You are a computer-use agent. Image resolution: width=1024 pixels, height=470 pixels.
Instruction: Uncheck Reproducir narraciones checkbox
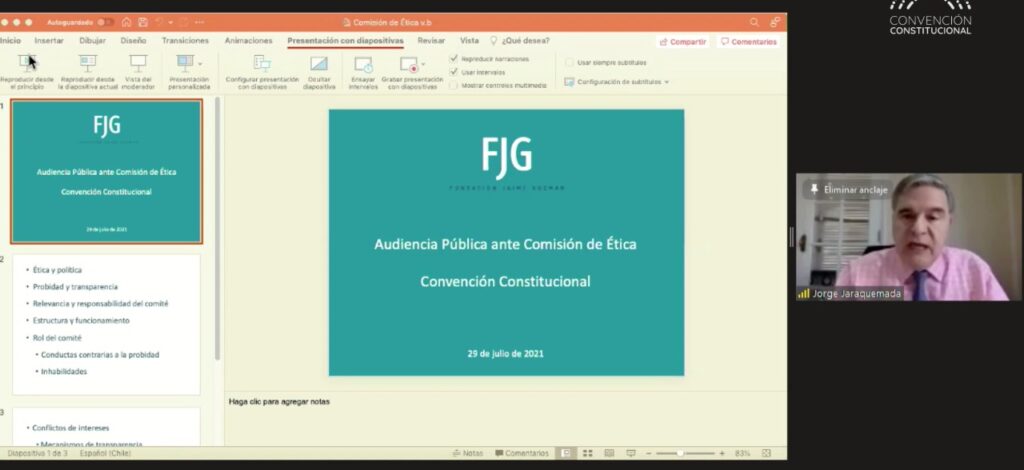point(454,58)
